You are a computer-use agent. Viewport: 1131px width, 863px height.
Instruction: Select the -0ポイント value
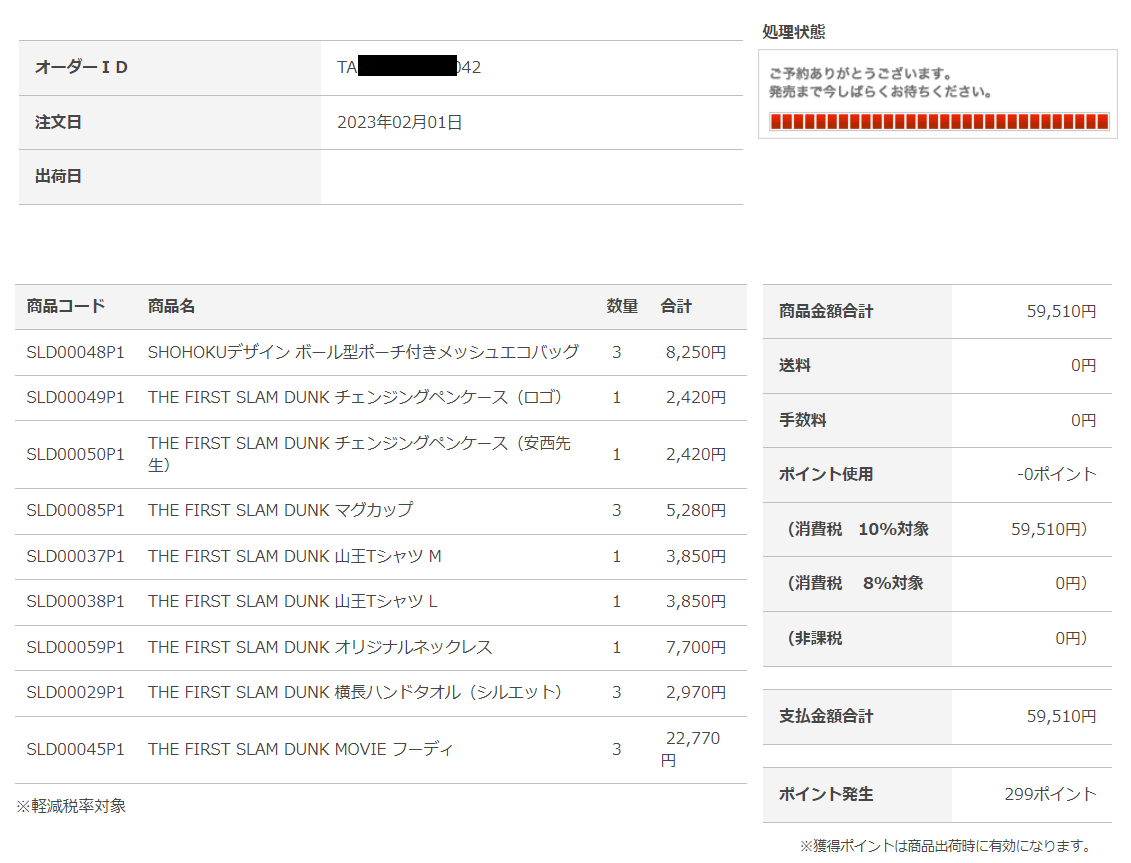(x=1057, y=474)
